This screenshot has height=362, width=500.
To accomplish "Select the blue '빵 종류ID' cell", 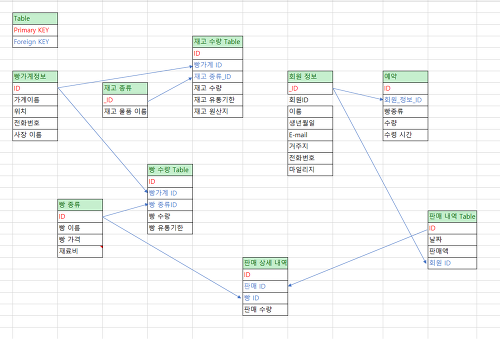I will pyautogui.click(x=170, y=205).
